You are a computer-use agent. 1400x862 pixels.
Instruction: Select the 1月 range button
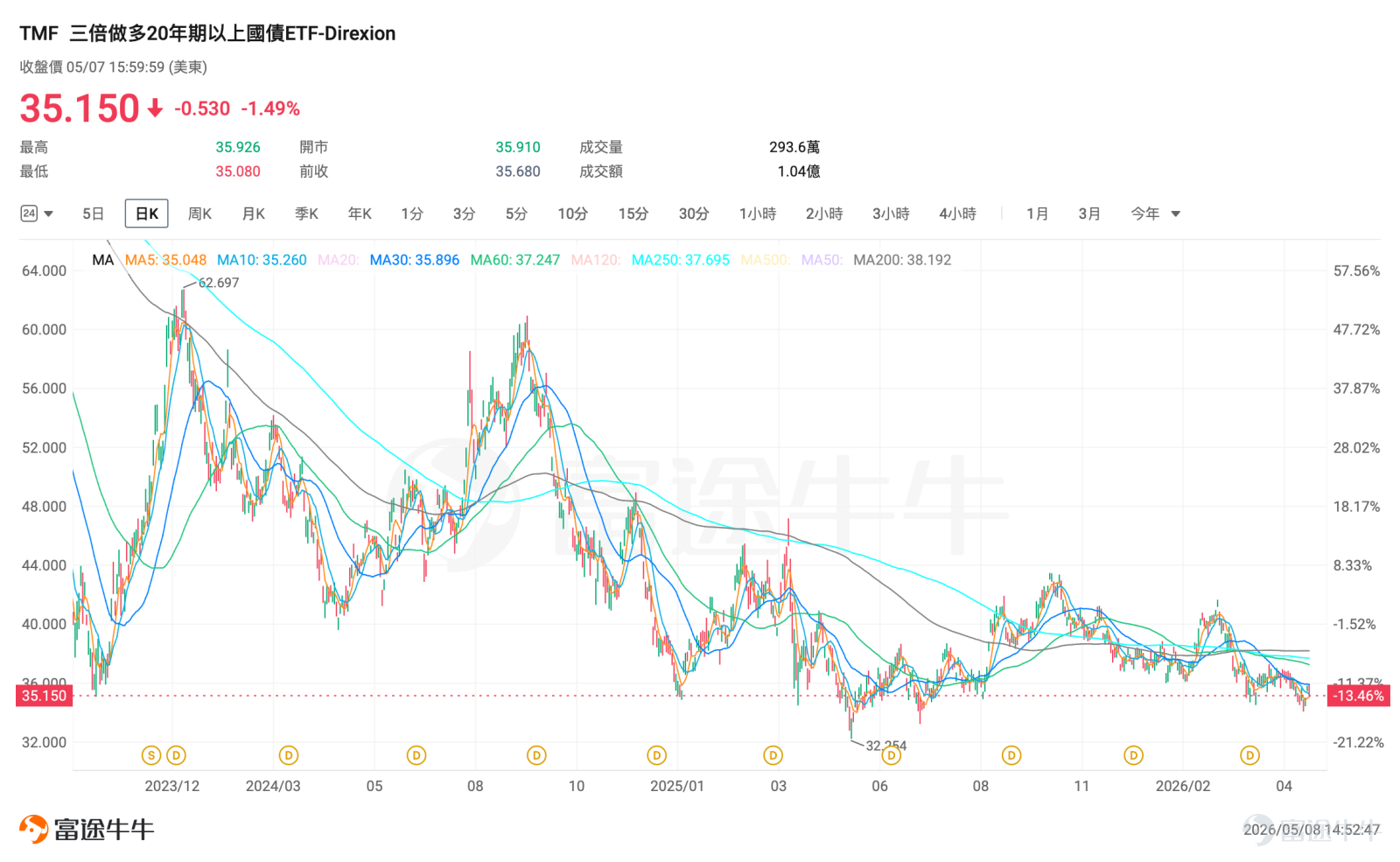coord(1037,214)
